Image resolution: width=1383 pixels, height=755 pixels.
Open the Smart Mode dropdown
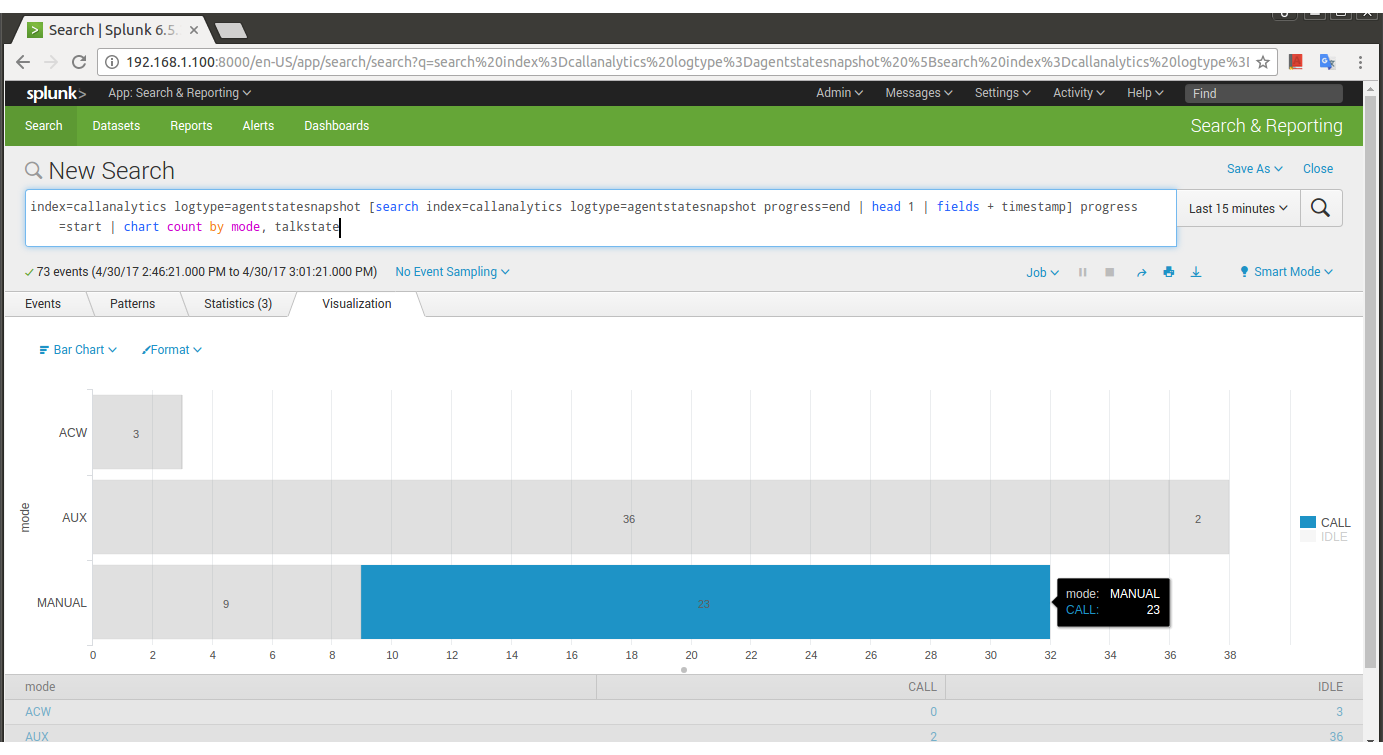(x=1286, y=272)
